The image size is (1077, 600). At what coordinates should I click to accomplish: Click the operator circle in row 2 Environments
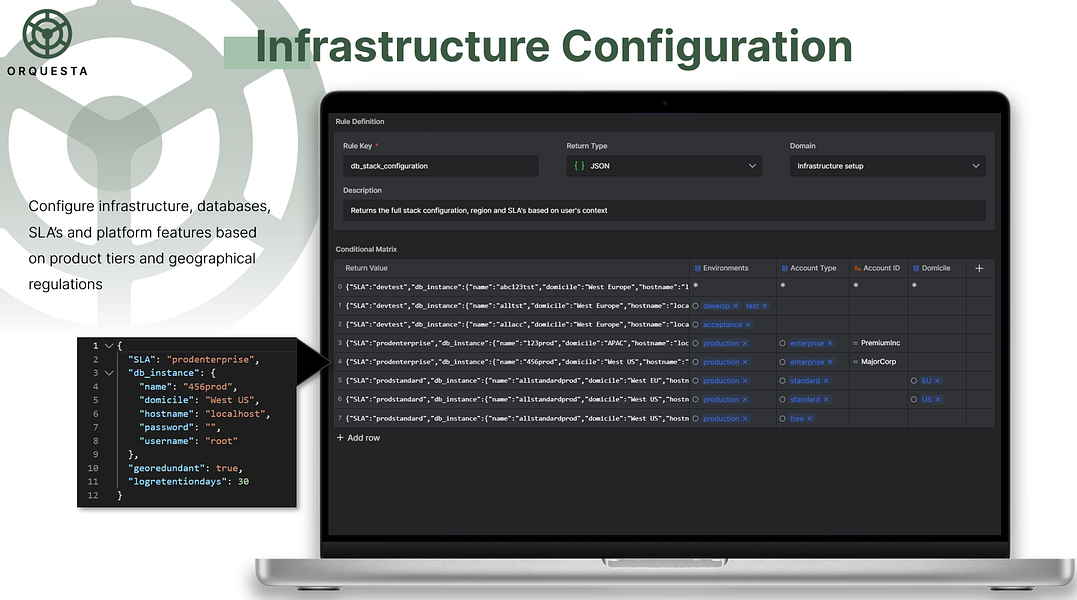(x=695, y=325)
